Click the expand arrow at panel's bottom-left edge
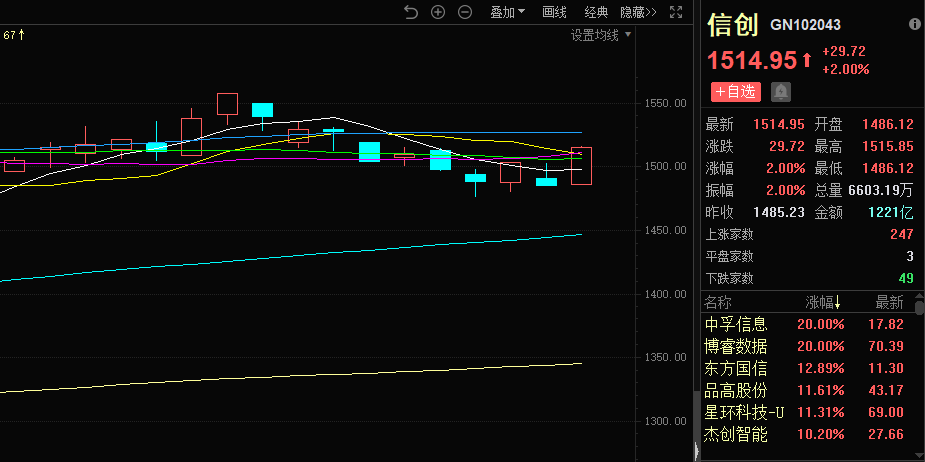925x462 pixels. click(x=697, y=452)
